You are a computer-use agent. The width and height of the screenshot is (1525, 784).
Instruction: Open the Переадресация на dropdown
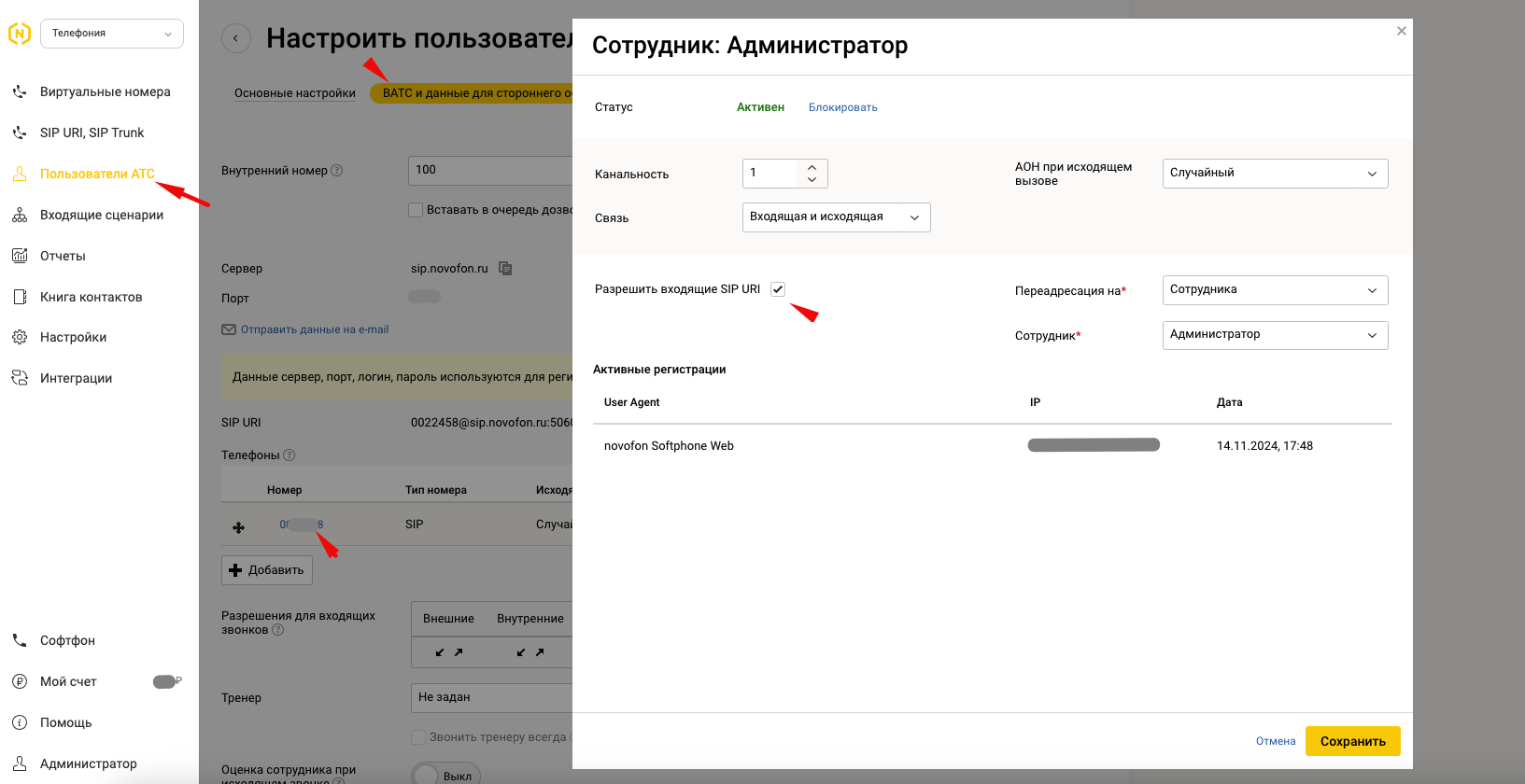click(1276, 290)
